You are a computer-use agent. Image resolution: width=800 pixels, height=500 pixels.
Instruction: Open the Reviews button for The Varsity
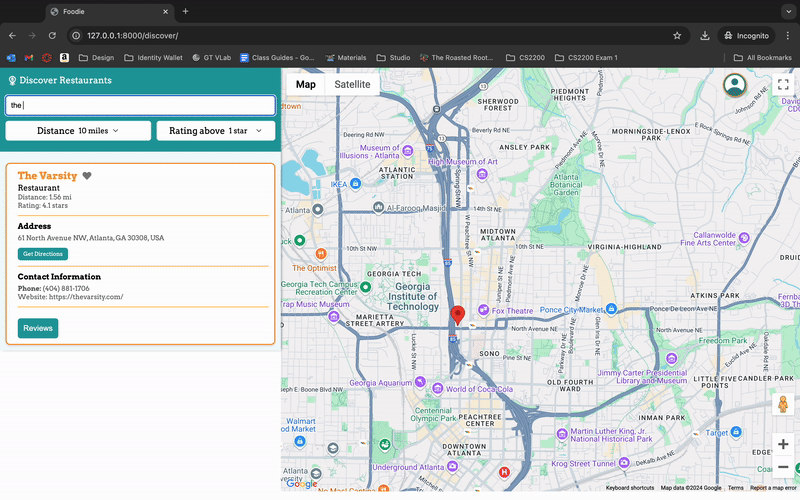[x=38, y=328]
